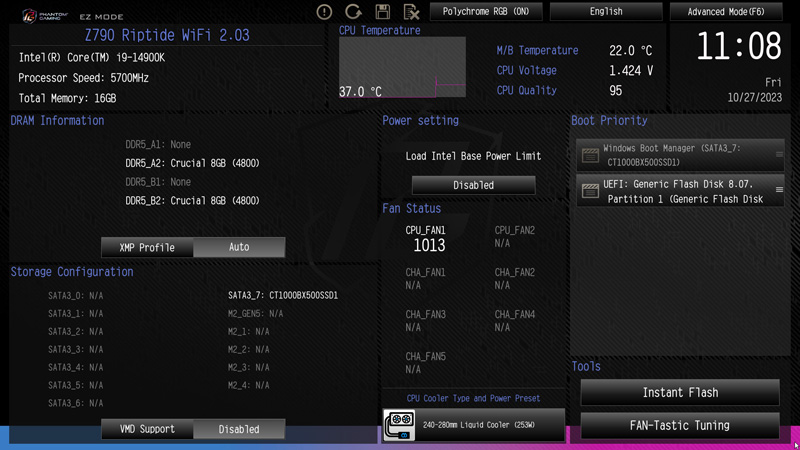Toggle Load Intel Base Power Limit Disabled

coord(473,185)
